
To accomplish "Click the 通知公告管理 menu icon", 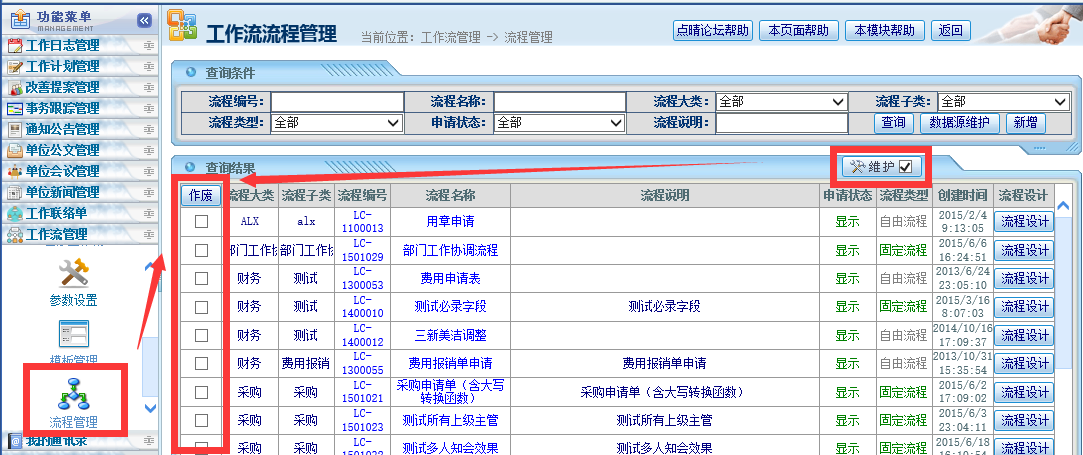I will click(15, 129).
